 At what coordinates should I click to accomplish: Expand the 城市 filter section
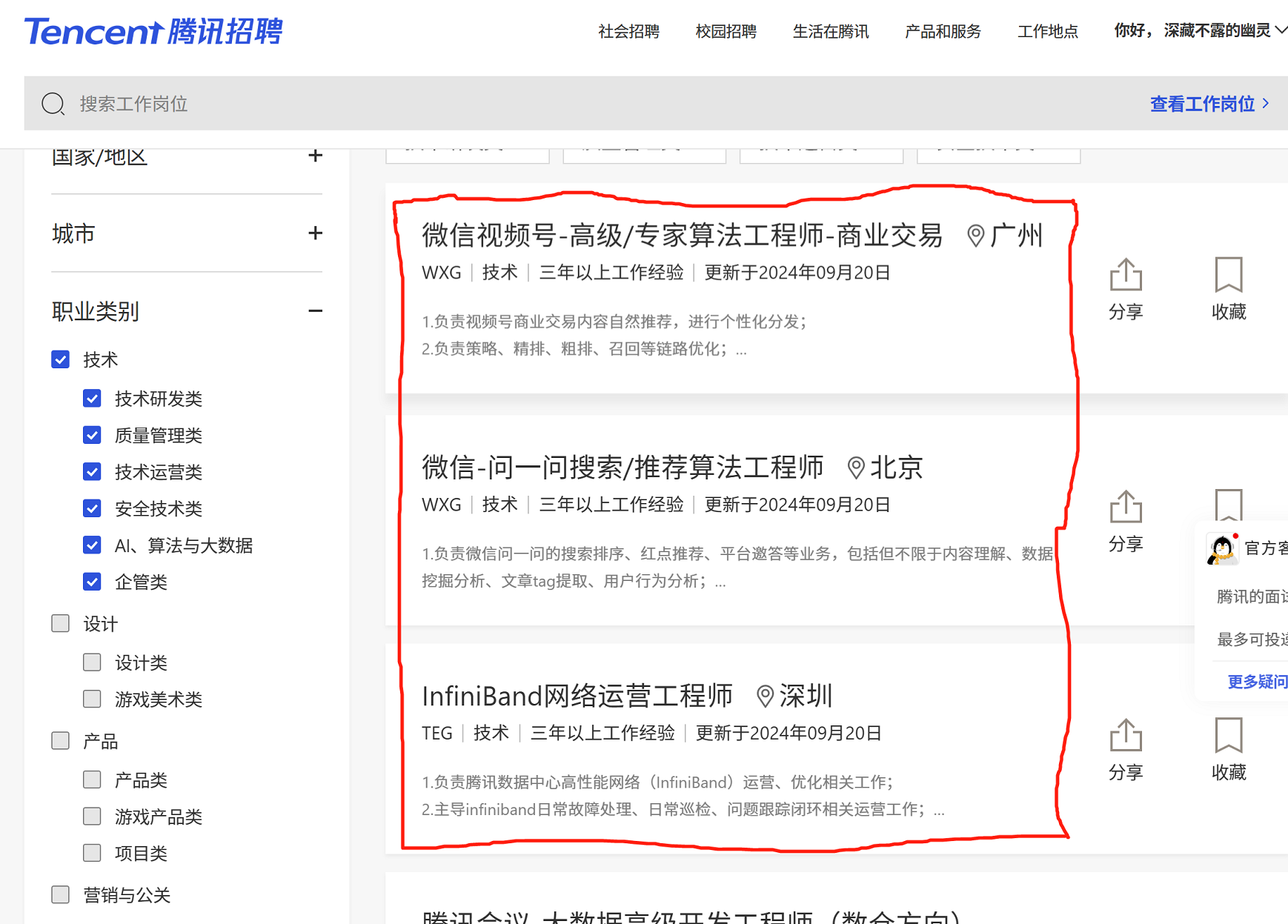pos(316,233)
